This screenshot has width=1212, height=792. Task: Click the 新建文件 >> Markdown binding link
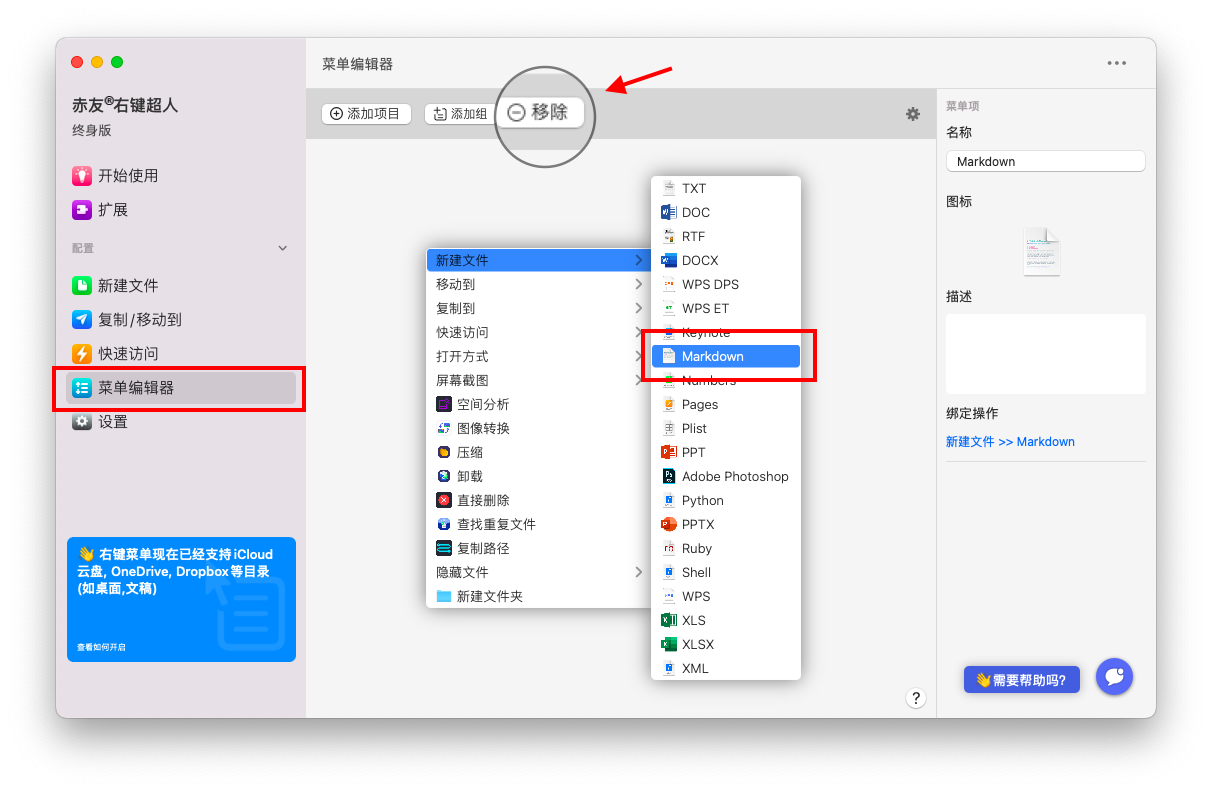click(x=1010, y=442)
